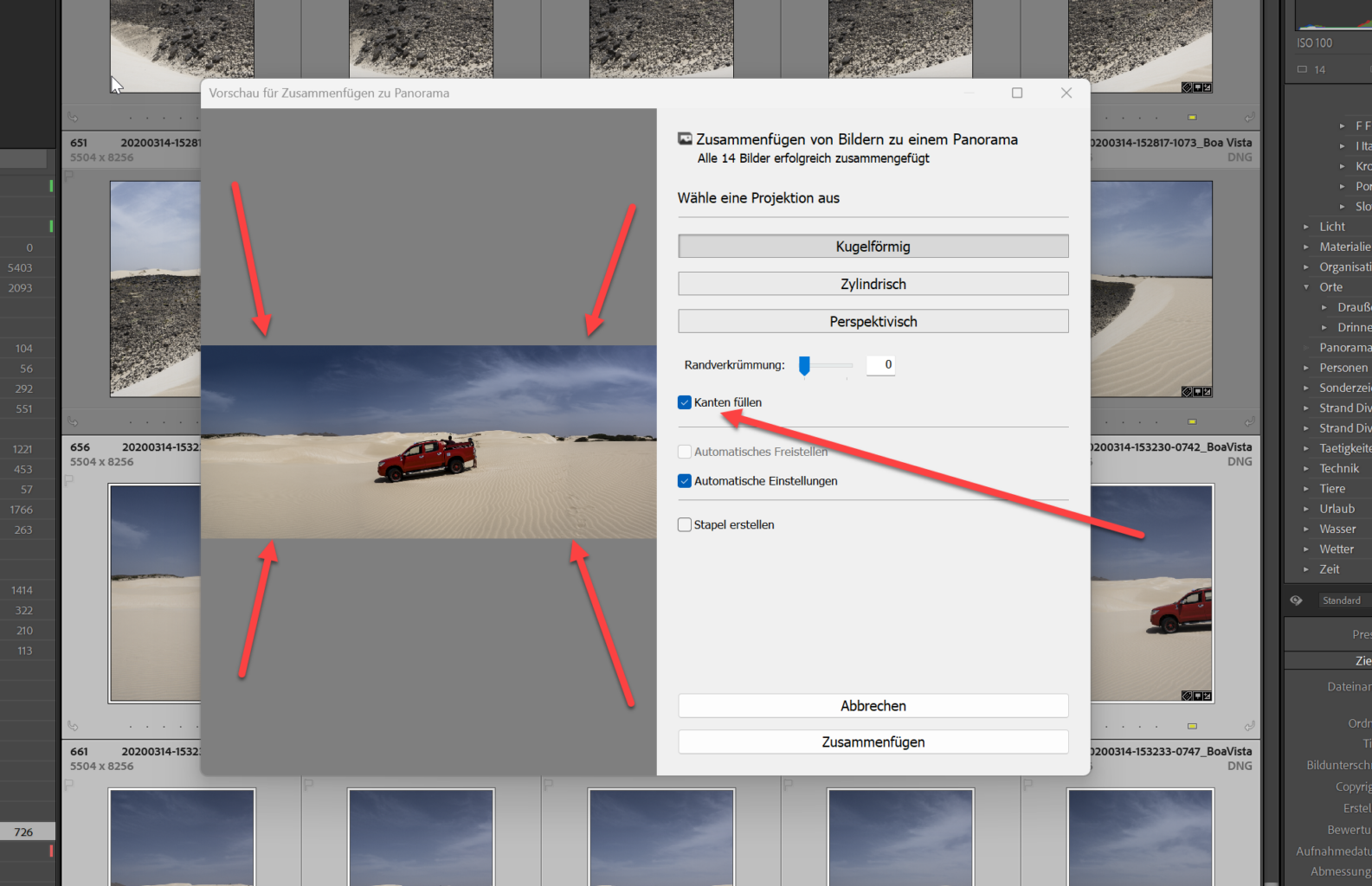
Task: Uncheck Automatische Einstellungen
Action: (685, 481)
